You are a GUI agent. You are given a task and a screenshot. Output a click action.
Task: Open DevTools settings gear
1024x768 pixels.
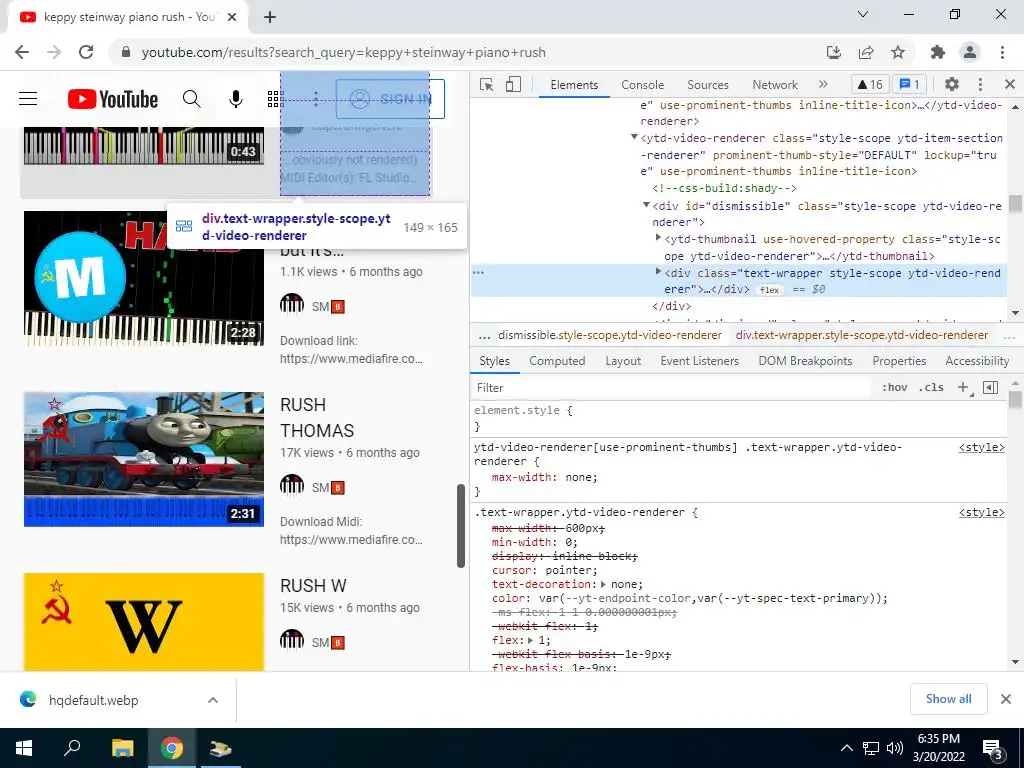click(x=952, y=84)
